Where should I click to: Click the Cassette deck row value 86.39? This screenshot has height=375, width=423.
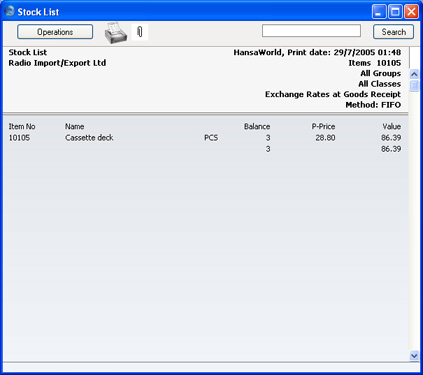point(391,138)
